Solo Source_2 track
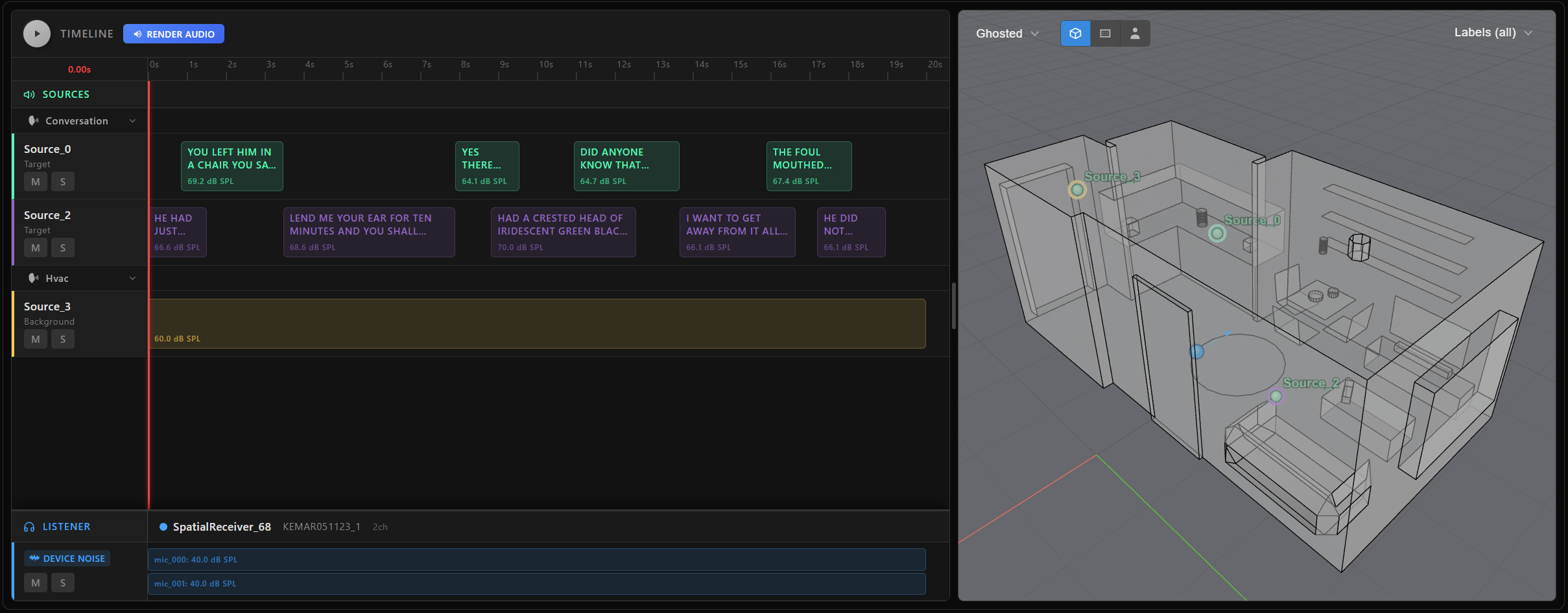1568x613 pixels. 63,248
